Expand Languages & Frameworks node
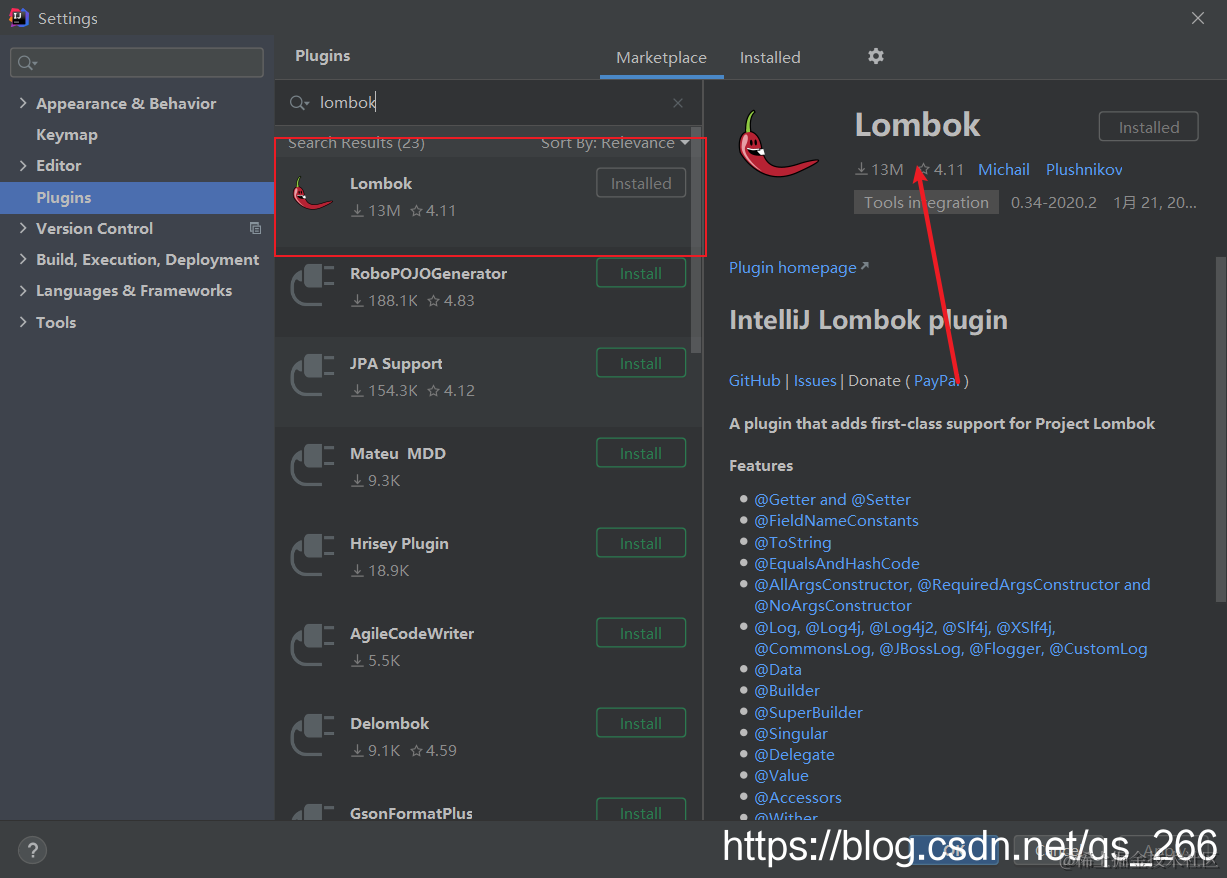1227x878 pixels. click(23, 290)
